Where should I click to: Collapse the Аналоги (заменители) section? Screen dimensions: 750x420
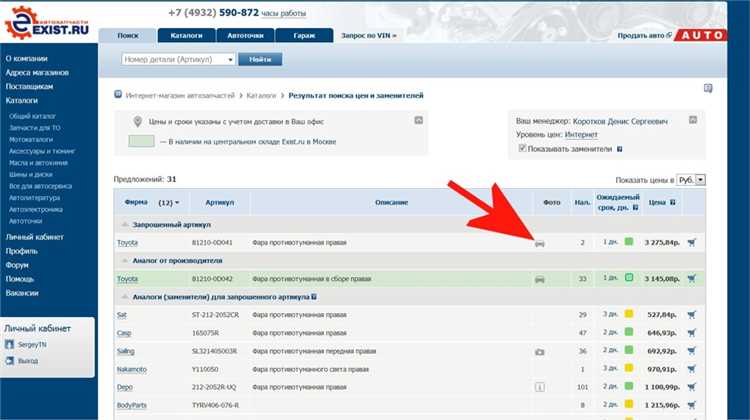(124, 297)
